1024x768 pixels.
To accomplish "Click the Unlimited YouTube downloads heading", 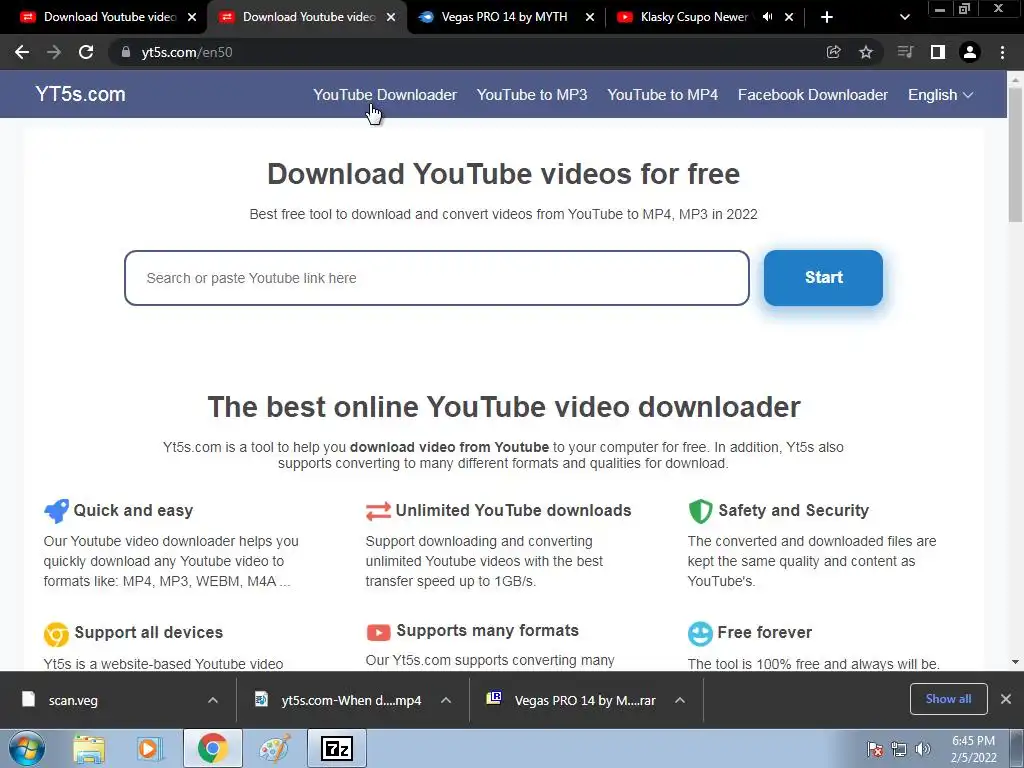I will tap(513, 510).
